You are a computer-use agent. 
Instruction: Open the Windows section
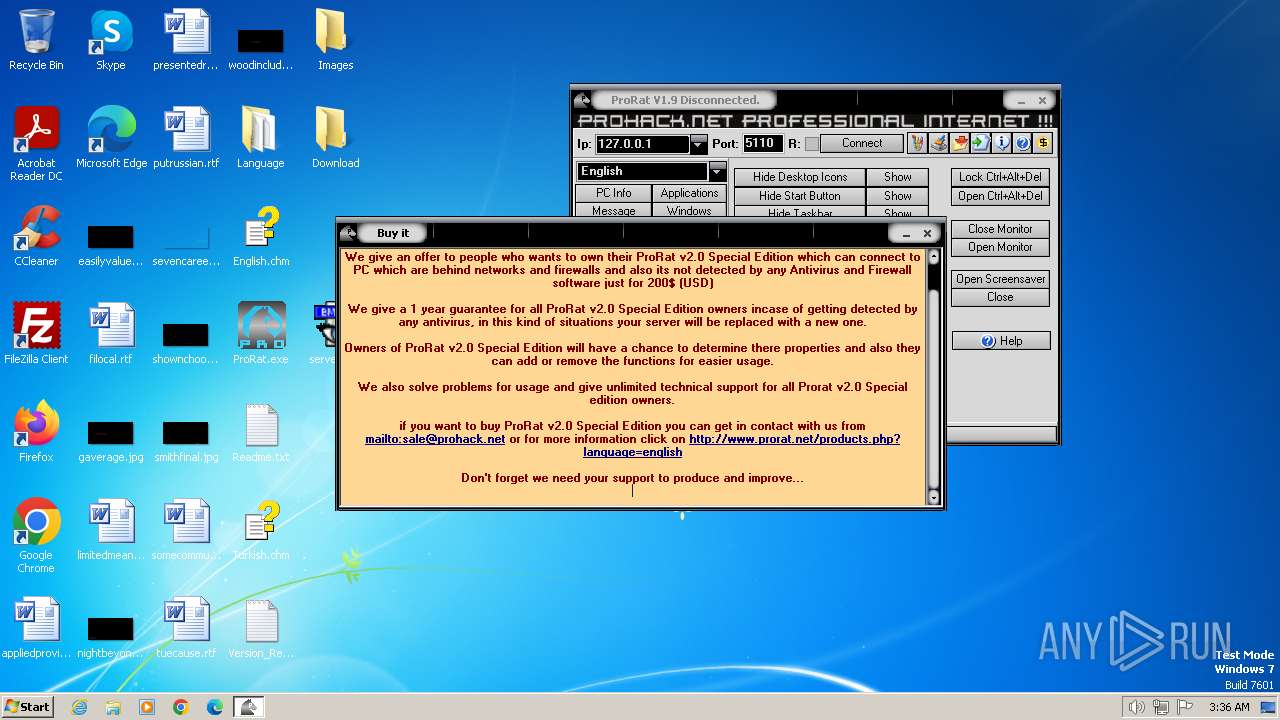click(689, 211)
